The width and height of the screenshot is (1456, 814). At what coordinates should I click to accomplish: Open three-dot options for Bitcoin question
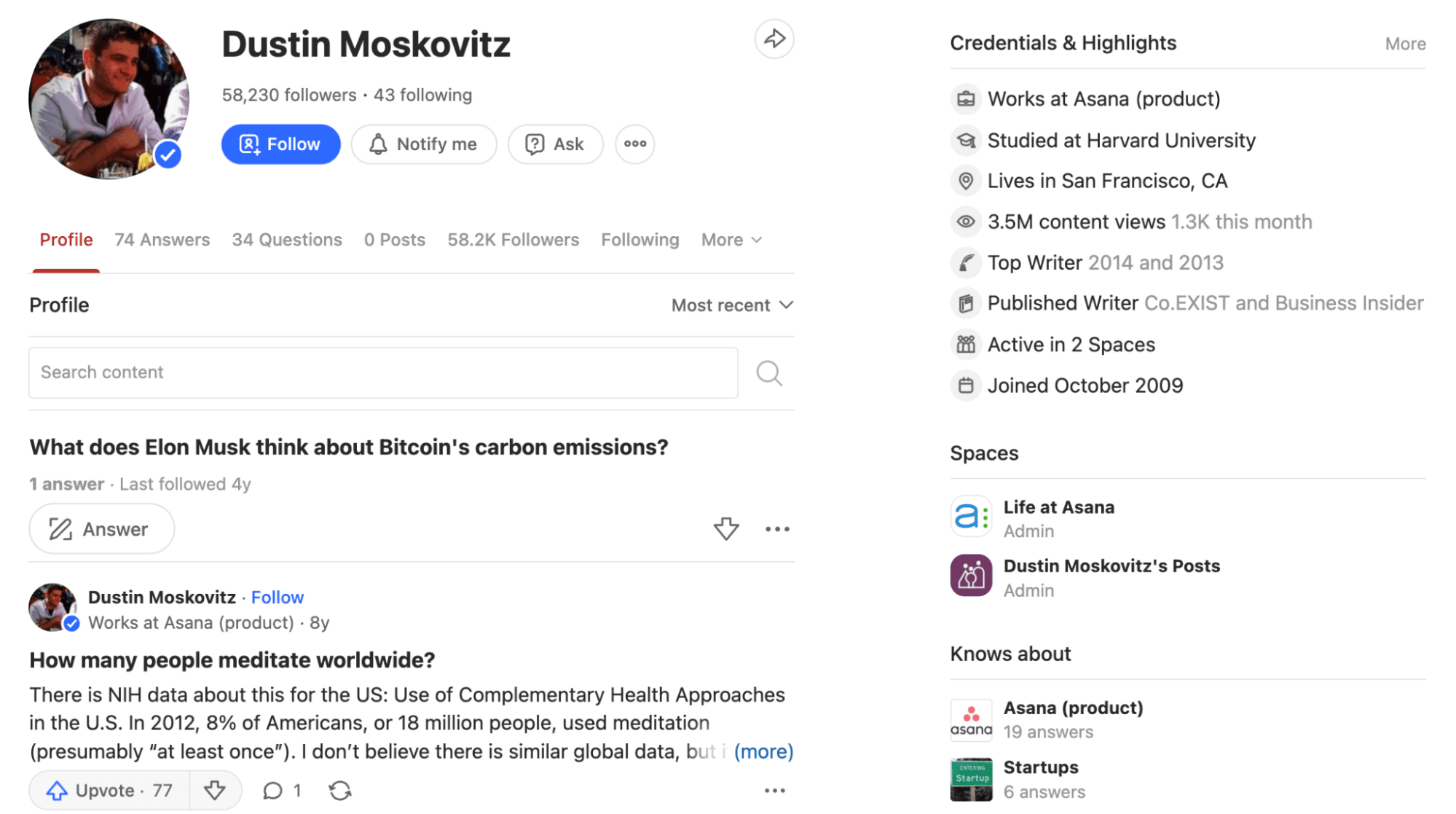(777, 530)
